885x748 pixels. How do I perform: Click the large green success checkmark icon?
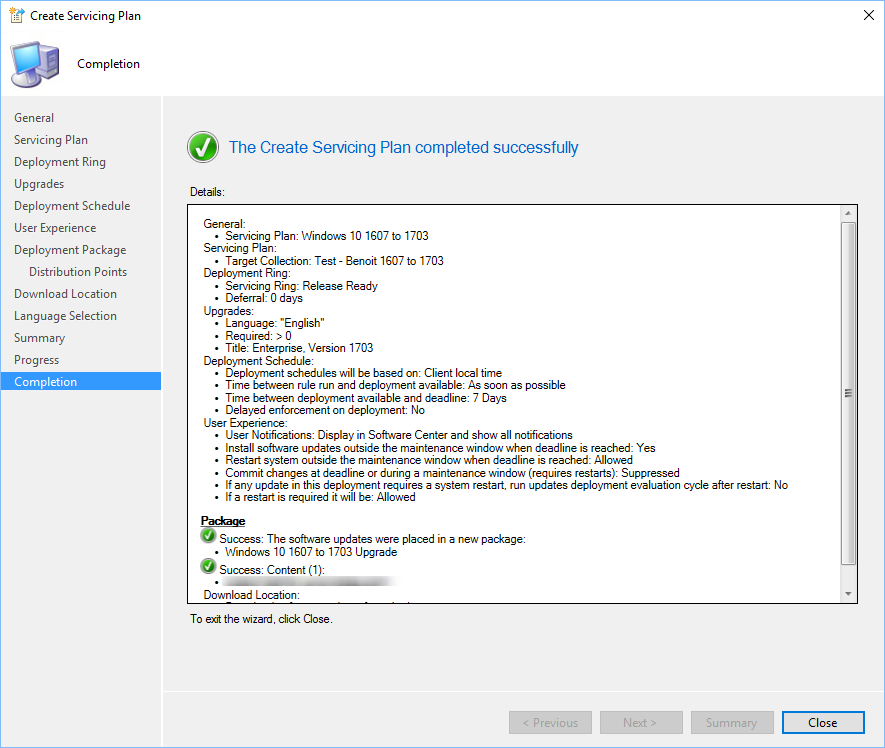pos(203,147)
